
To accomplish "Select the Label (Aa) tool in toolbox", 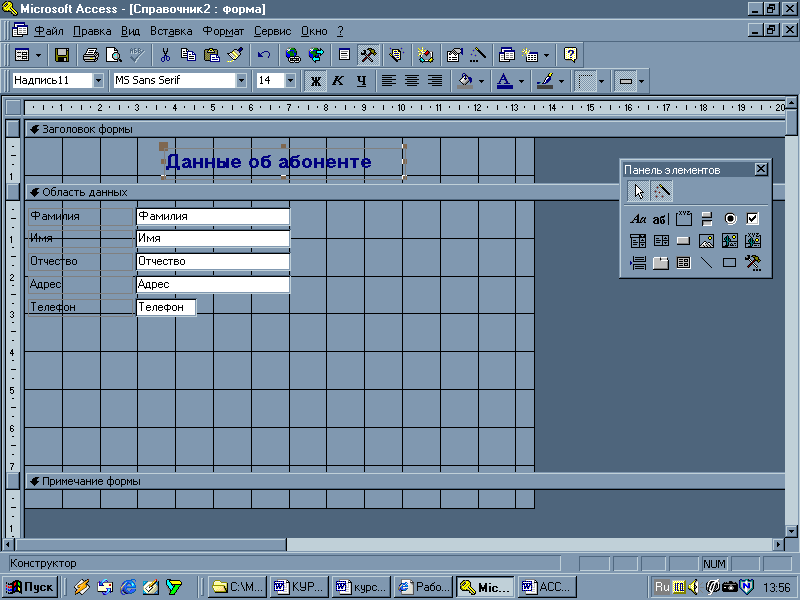I will tap(638, 219).
